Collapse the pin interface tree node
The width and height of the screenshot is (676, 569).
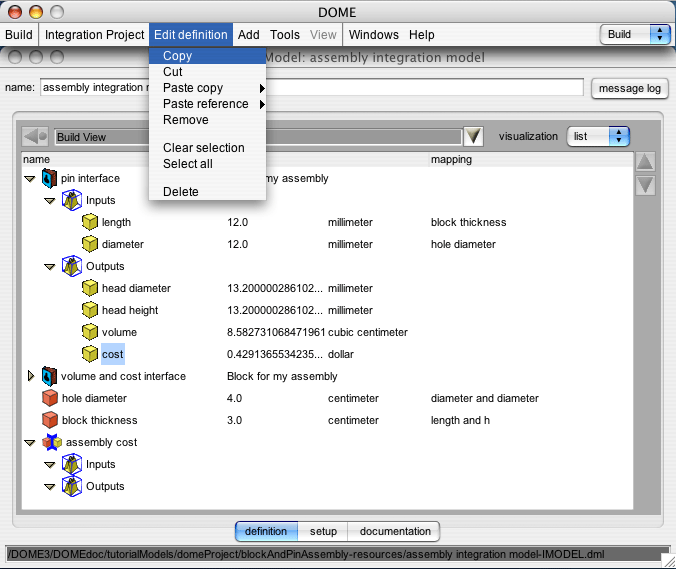pyautogui.click(x=30, y=179)
